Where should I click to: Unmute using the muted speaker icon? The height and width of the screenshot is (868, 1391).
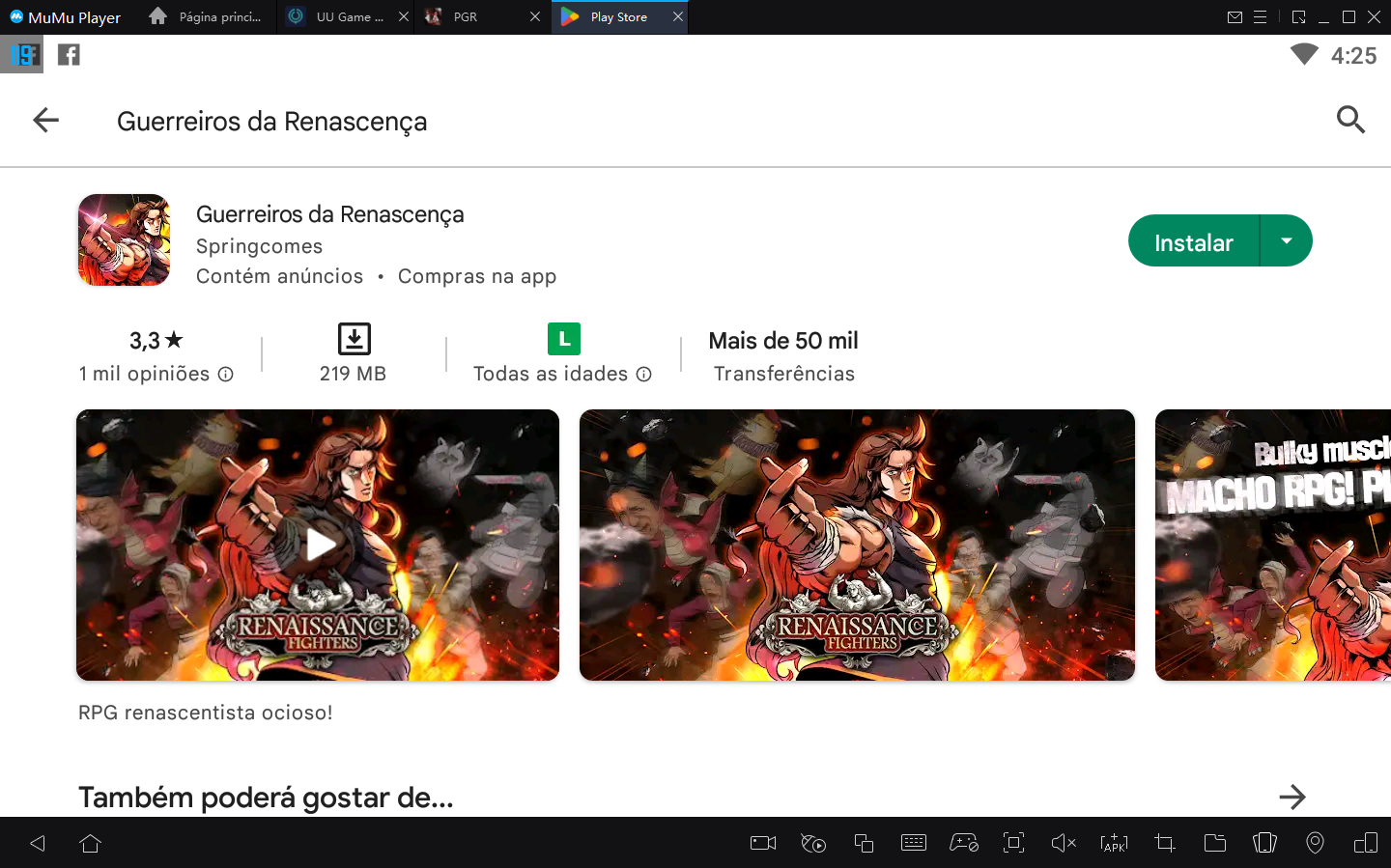(1064, 843)
